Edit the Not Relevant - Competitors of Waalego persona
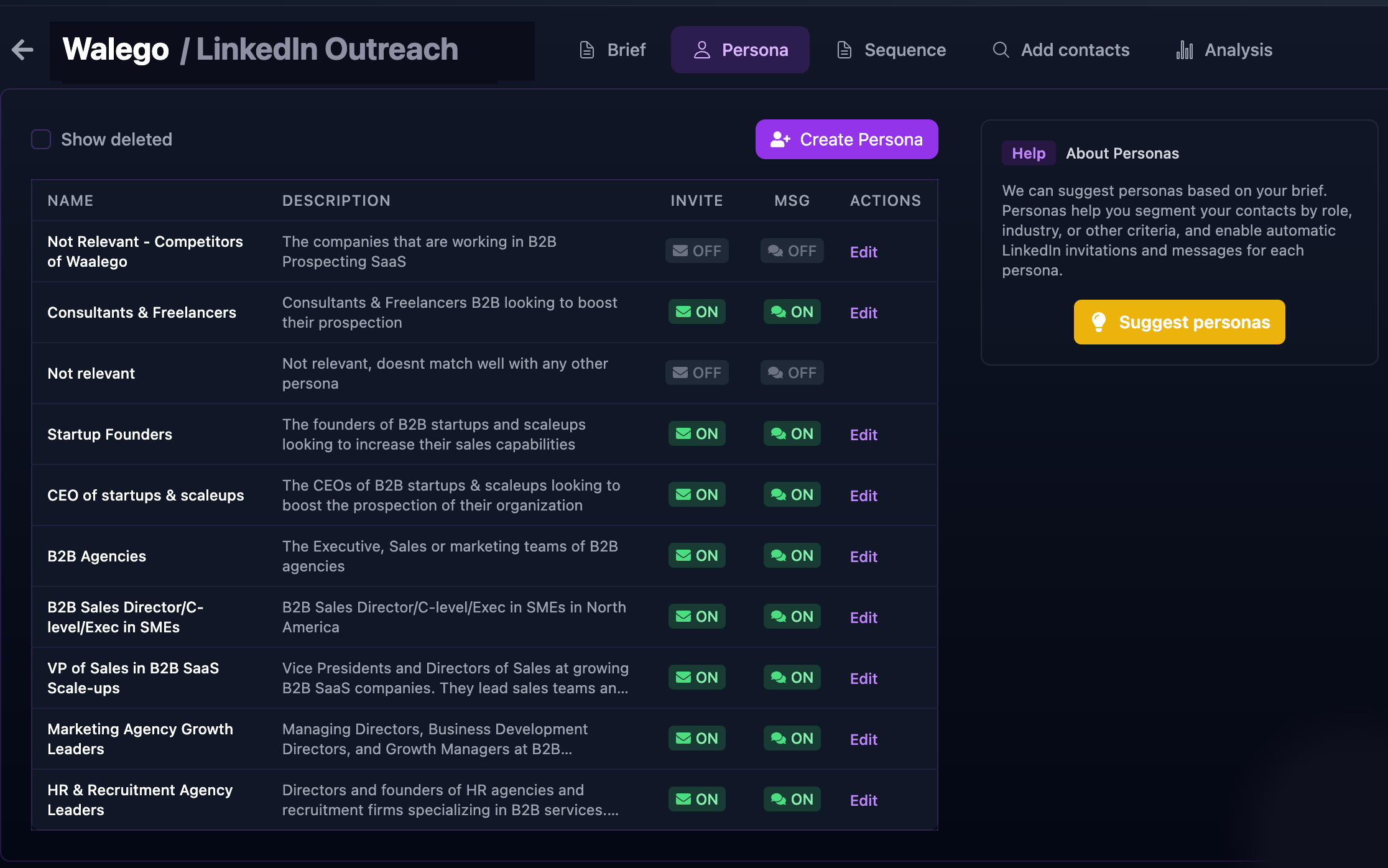 click(863, 252)
